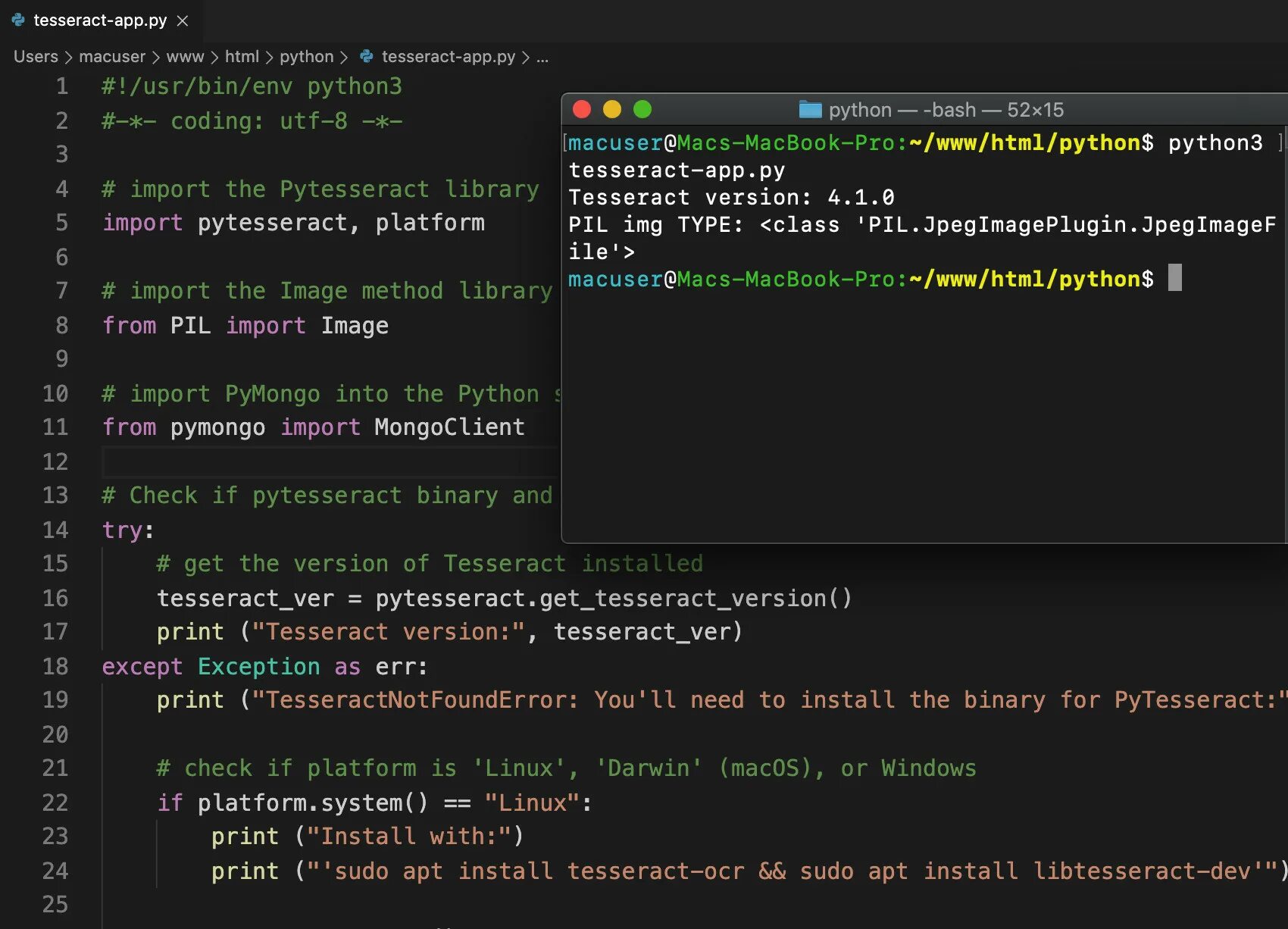Click the Python icon on the tesseract-app.py tab
This screenshot has height=929, width=1288.
point(18,20)
